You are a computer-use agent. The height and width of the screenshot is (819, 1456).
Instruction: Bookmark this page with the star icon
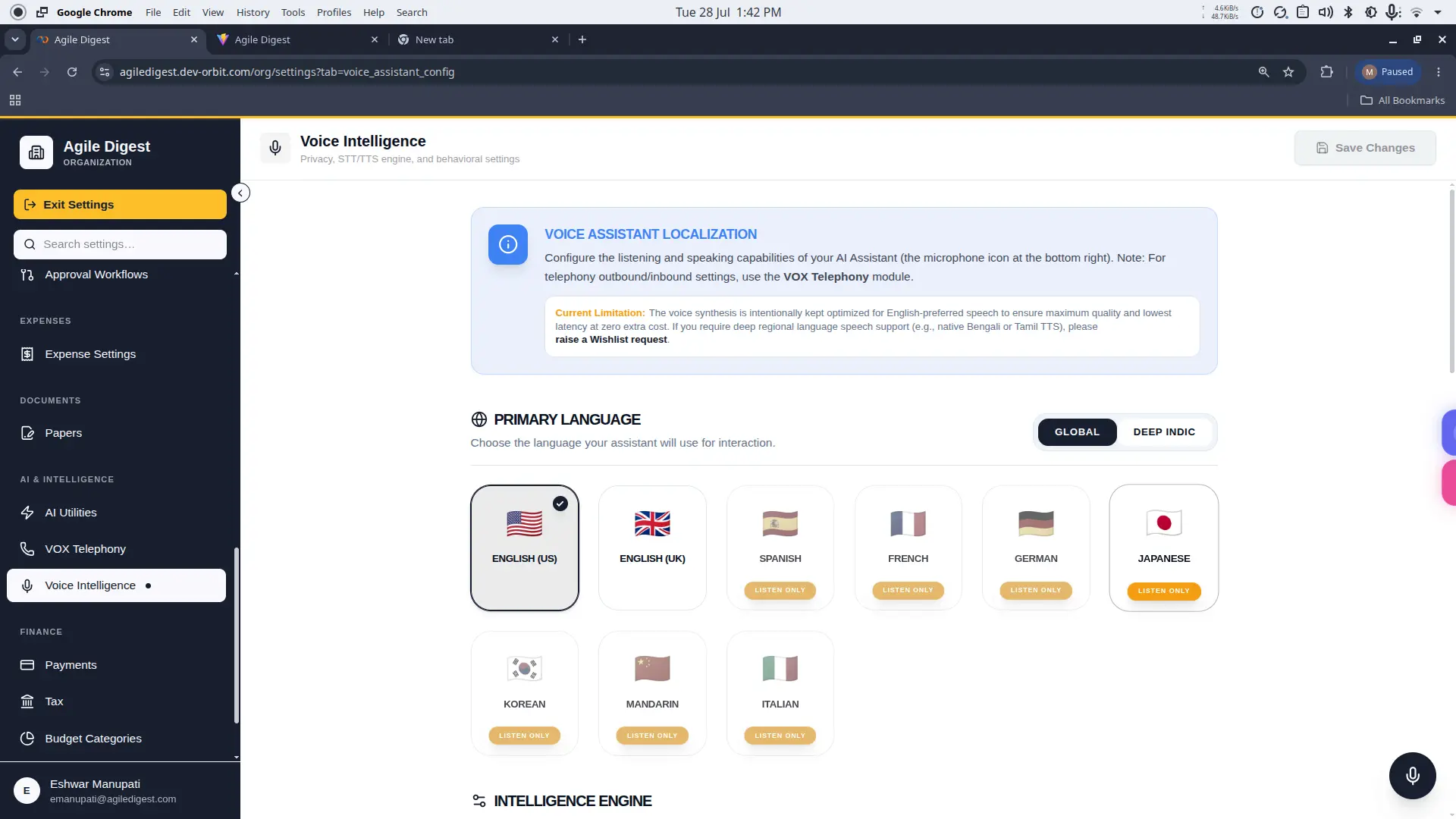tap(1288, 72)
